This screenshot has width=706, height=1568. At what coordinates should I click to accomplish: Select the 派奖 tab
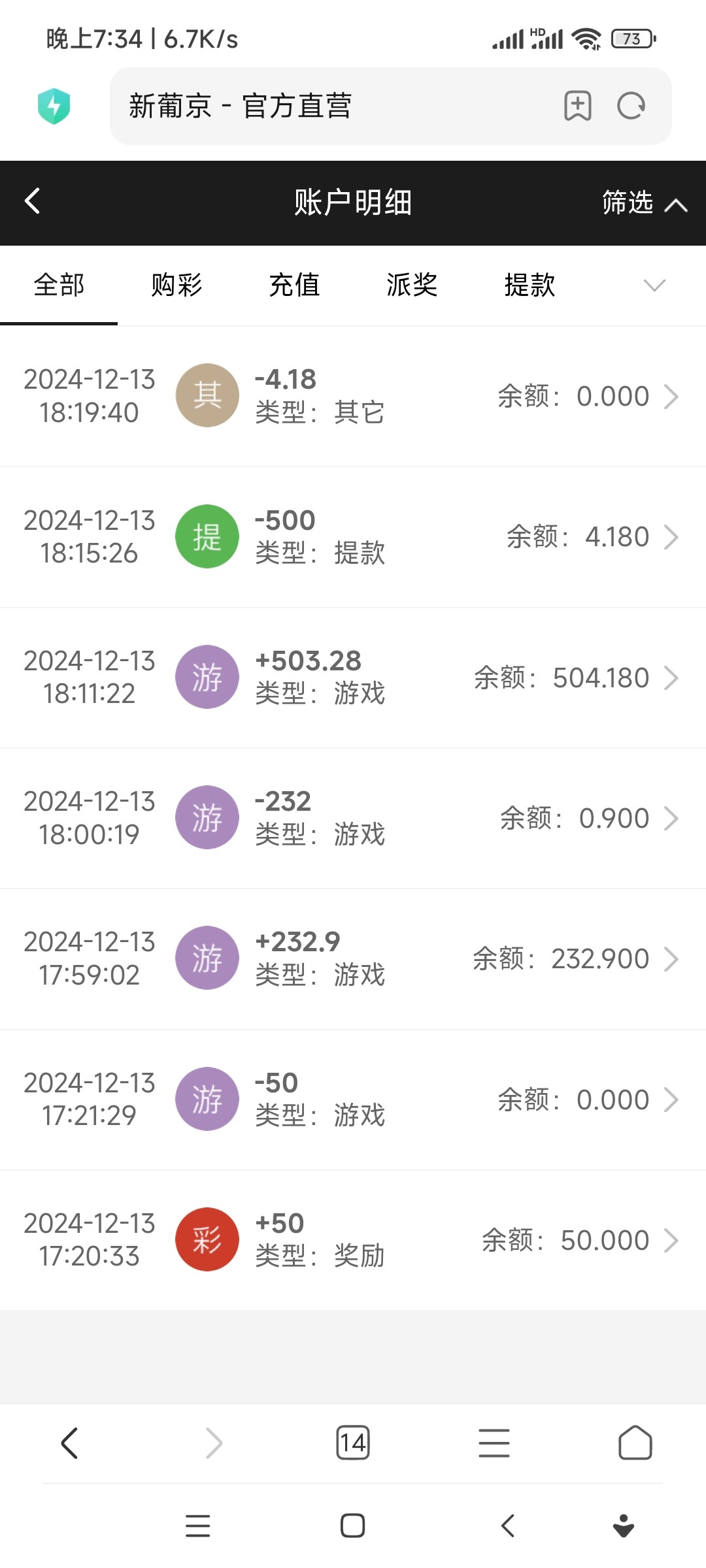412,285
